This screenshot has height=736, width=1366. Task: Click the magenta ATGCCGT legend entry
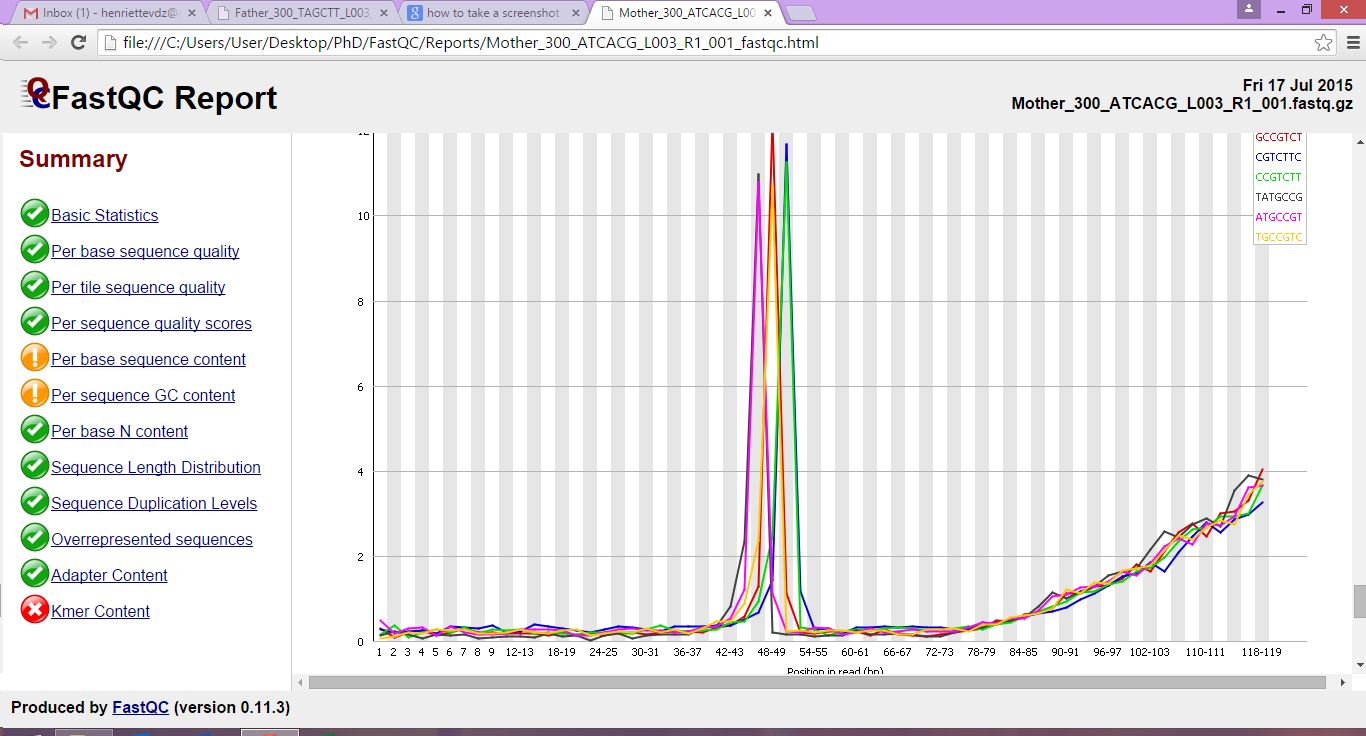pos(1279,217)
